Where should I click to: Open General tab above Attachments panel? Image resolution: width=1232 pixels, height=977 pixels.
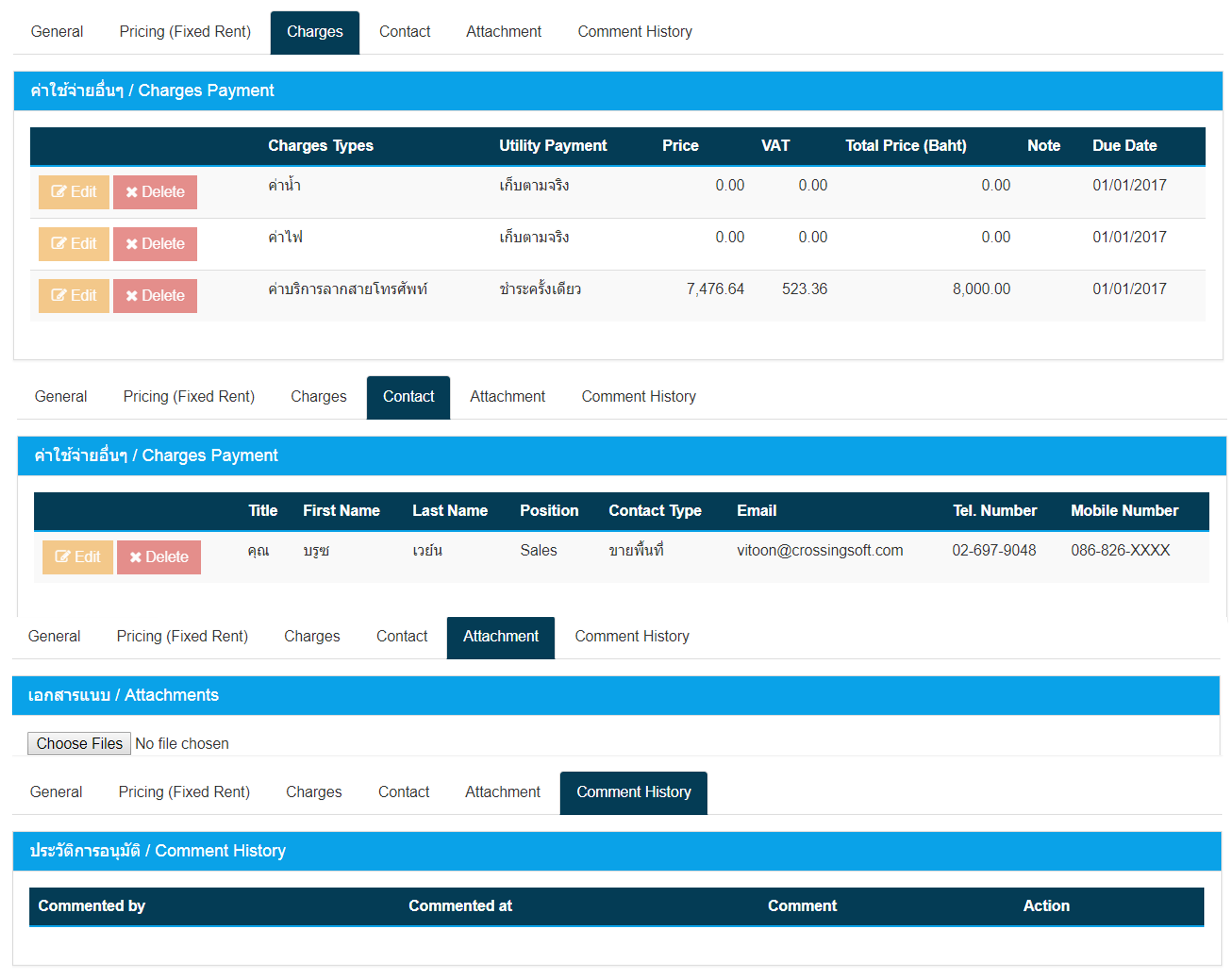(x=54, y=637)
